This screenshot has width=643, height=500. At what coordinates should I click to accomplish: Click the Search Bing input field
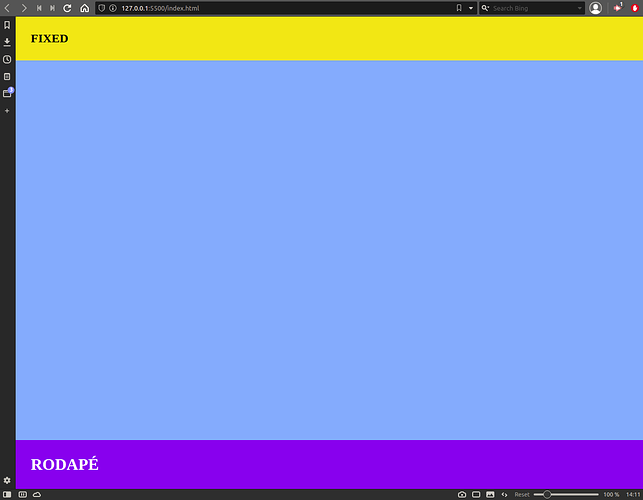[533, 8]
